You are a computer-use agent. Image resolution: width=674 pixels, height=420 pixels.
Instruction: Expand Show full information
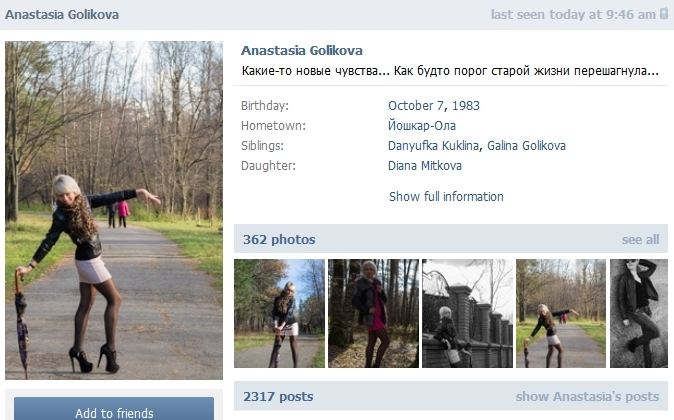click(x=446, y=196)
